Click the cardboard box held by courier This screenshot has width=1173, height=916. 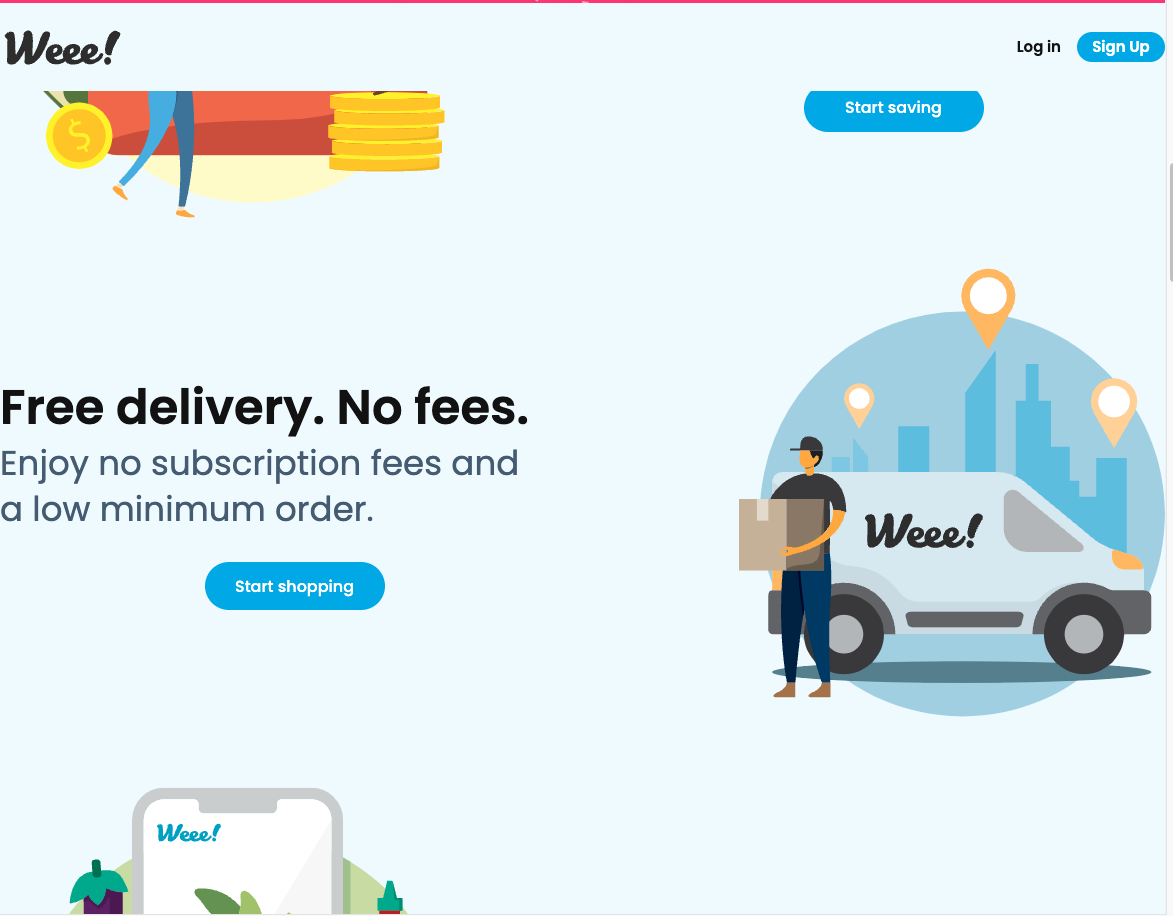[x=781, y=534]
